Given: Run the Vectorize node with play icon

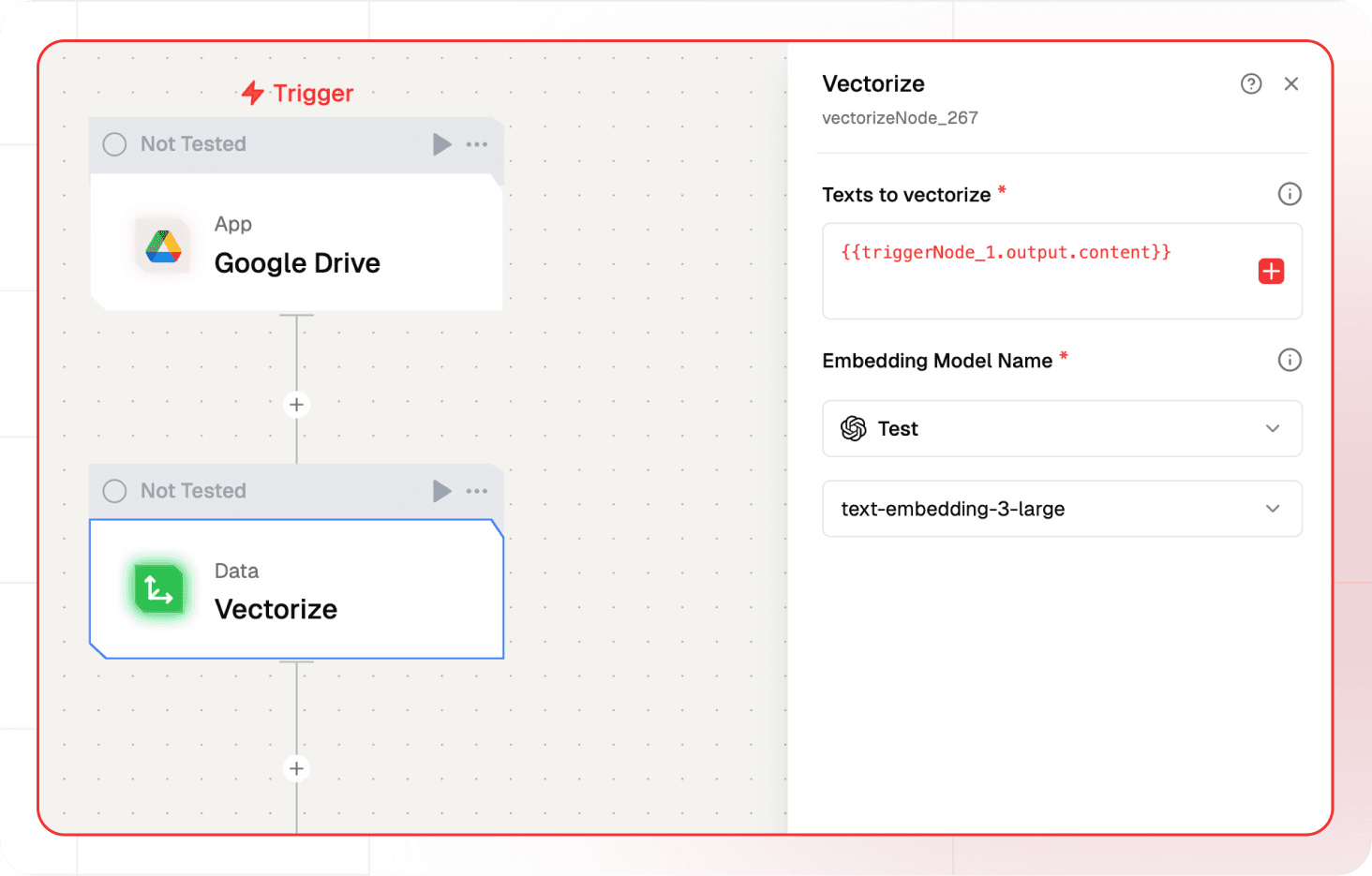Looking at the screenshot, I should [x=441, y=491].
